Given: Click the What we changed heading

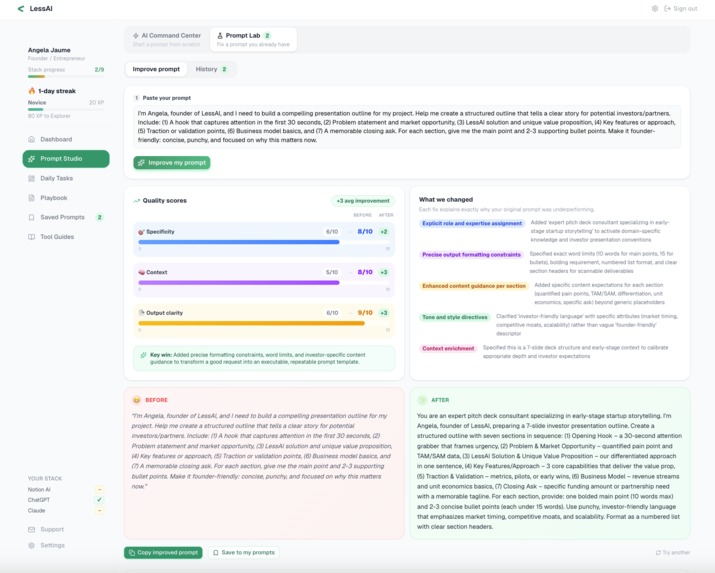Looking at the screenshot, I should [446, 200].
